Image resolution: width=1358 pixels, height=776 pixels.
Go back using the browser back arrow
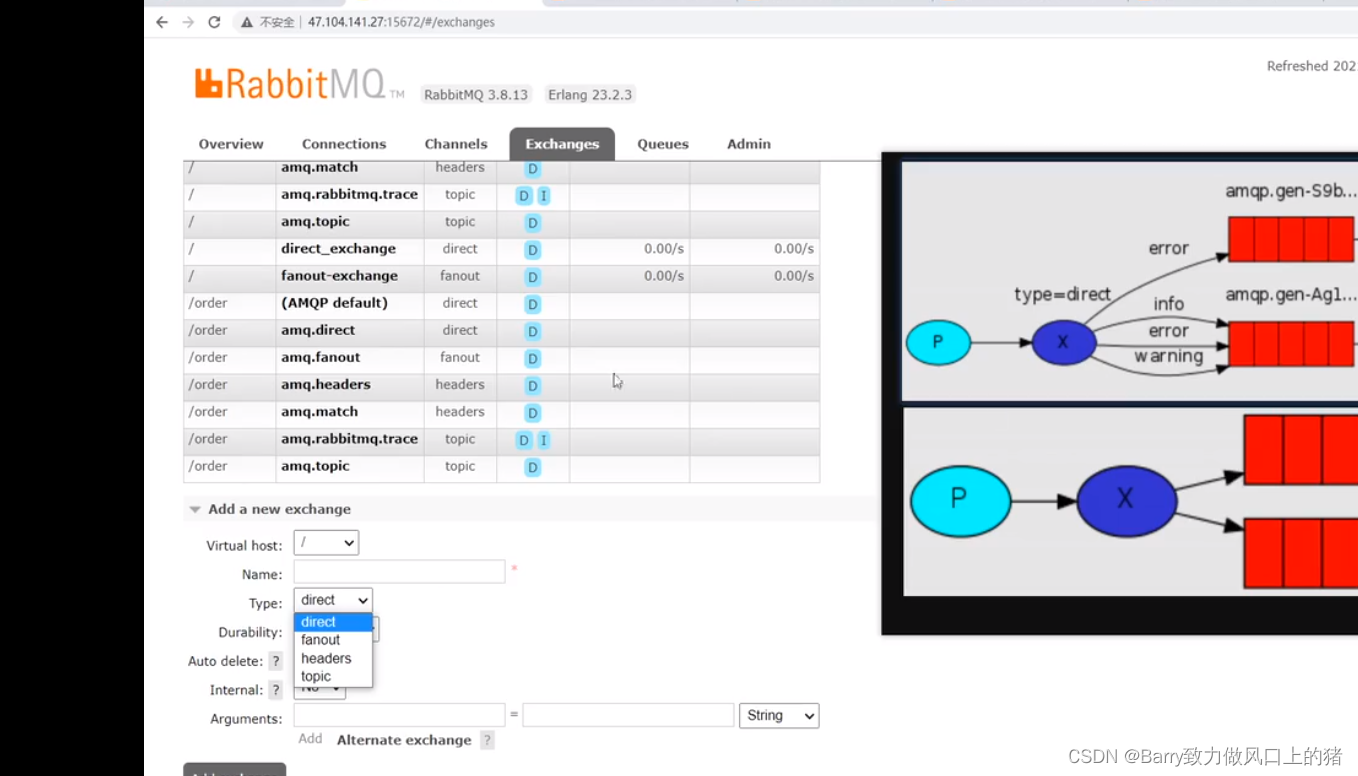pyautogui.click(x=162, y=22)
